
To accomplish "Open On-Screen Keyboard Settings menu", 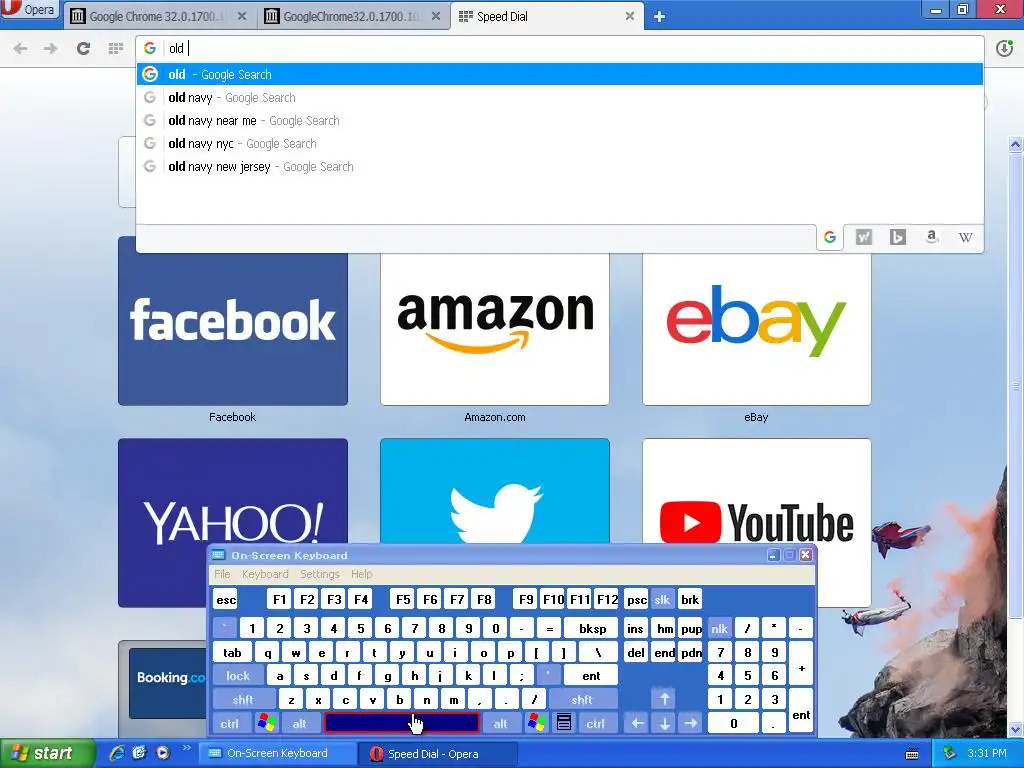I will tap(319, 574).
